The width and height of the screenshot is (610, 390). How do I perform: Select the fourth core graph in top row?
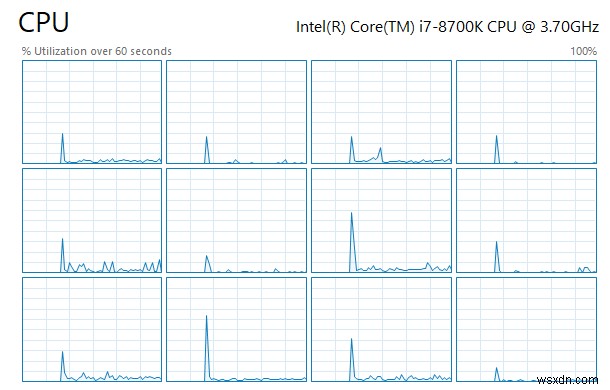526,112
